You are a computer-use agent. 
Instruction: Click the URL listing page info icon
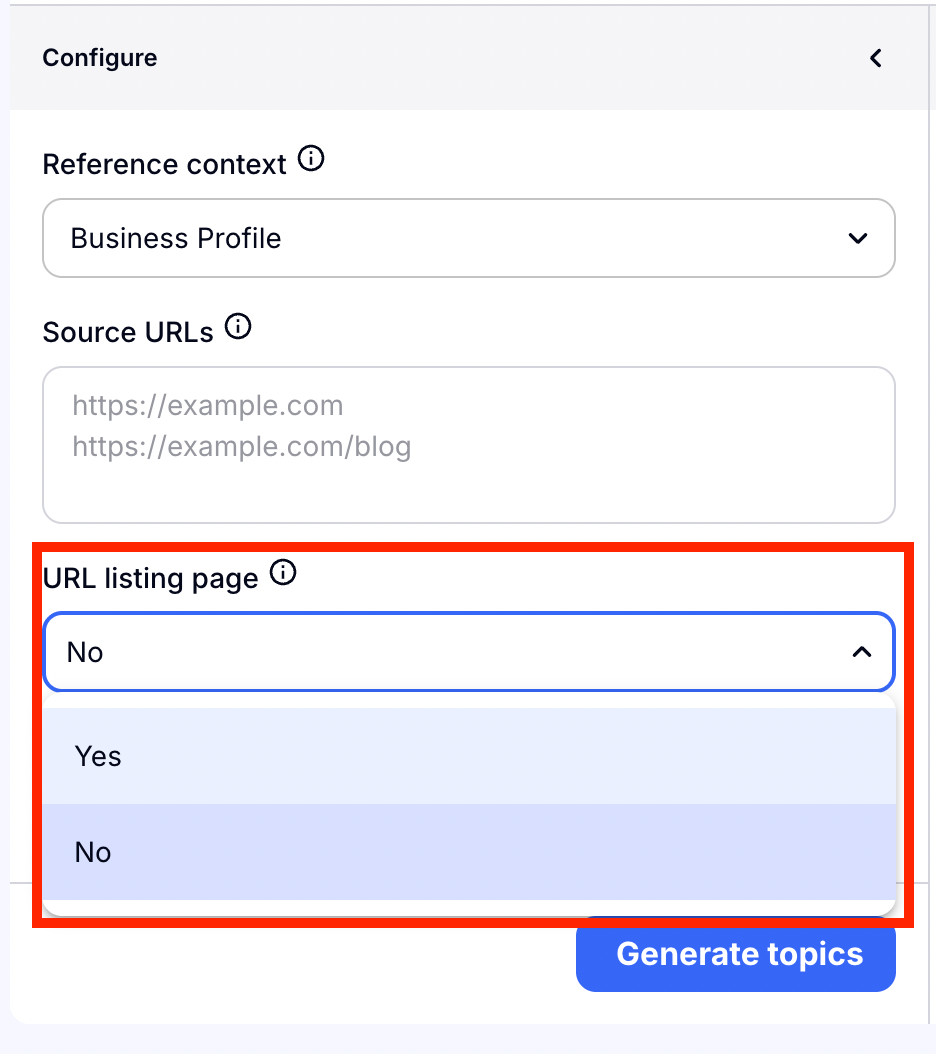[x=284, y=573]
